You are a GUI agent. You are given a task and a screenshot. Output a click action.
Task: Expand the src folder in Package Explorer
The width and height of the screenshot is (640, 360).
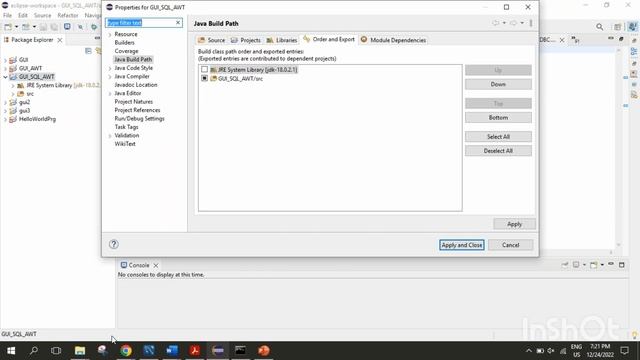coord(13,94)
